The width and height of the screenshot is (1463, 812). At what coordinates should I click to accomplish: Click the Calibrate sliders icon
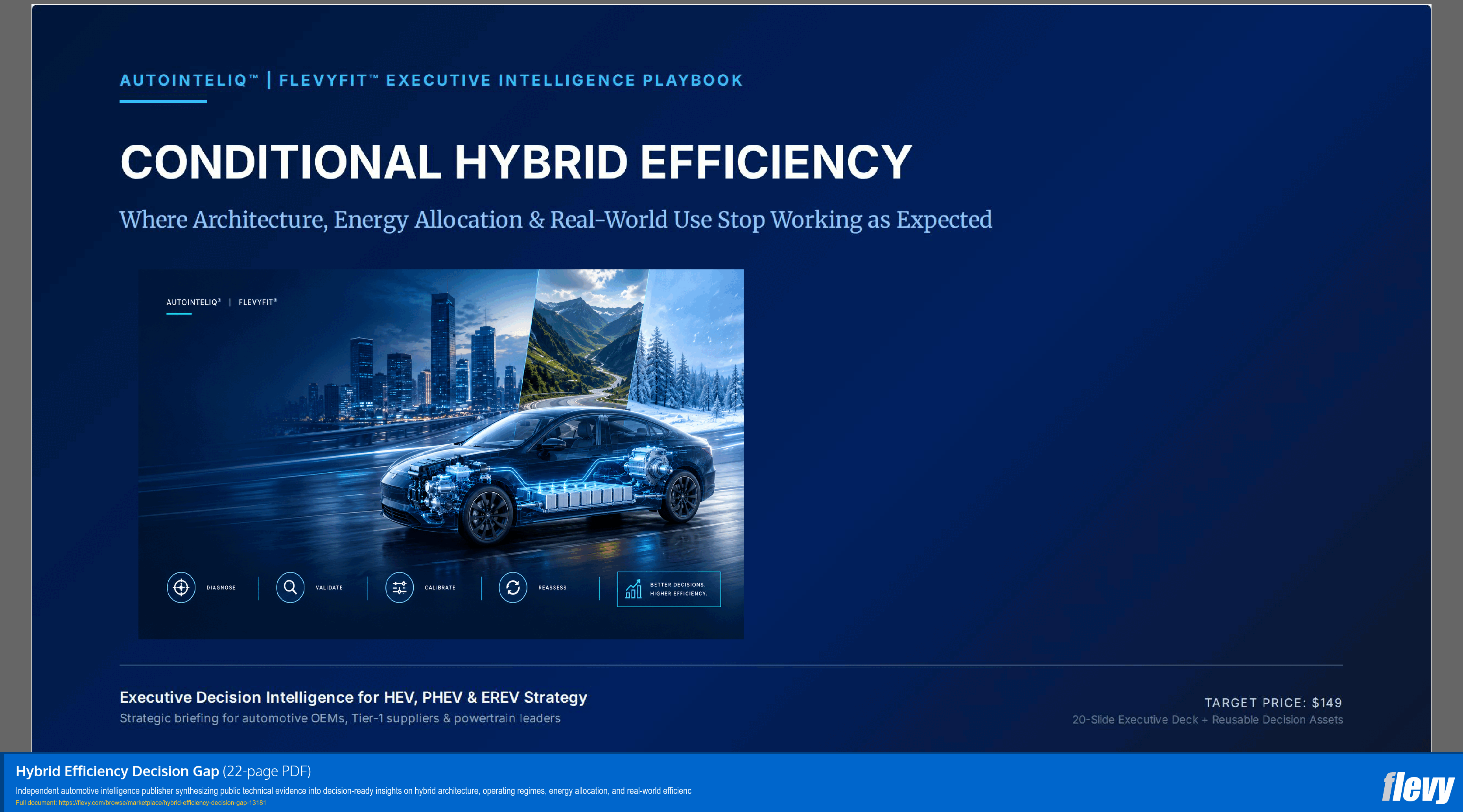tap(399, 587)
